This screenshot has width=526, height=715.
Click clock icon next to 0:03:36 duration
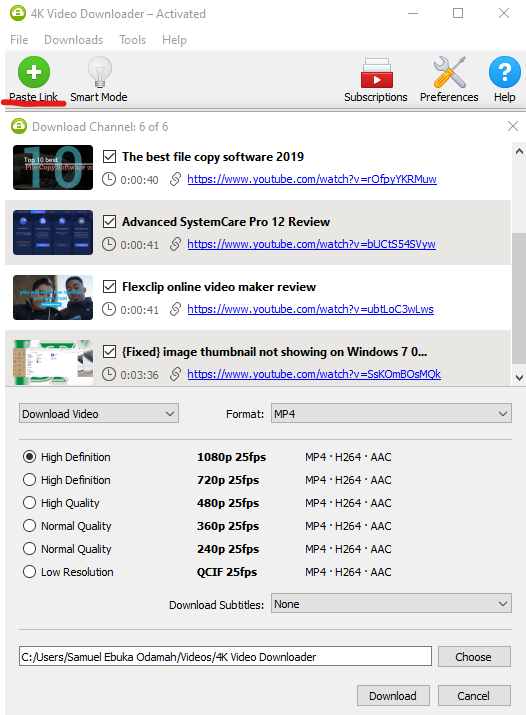click(x=108, y=374)
